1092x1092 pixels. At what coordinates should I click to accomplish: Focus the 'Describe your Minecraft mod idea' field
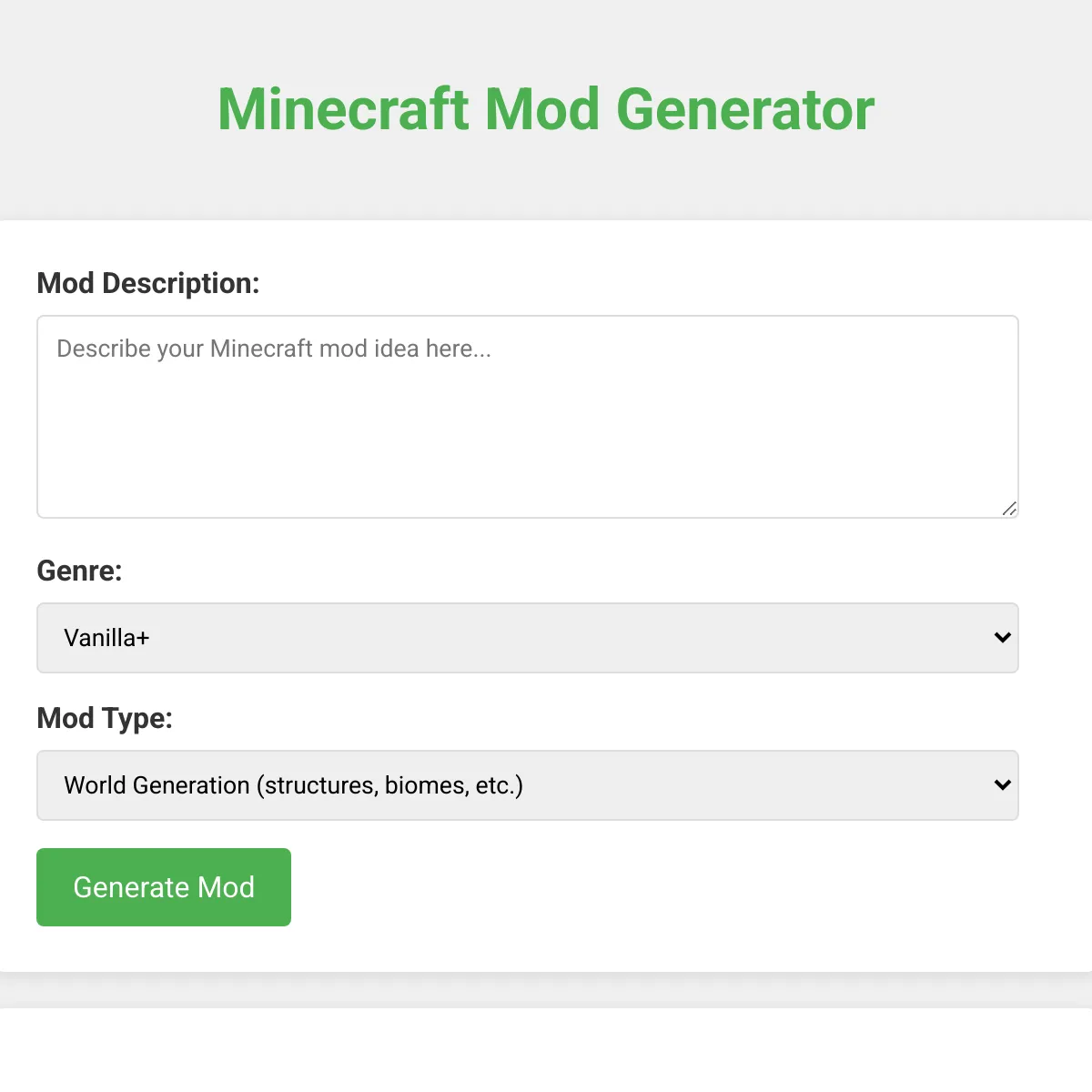coord(528,417)
